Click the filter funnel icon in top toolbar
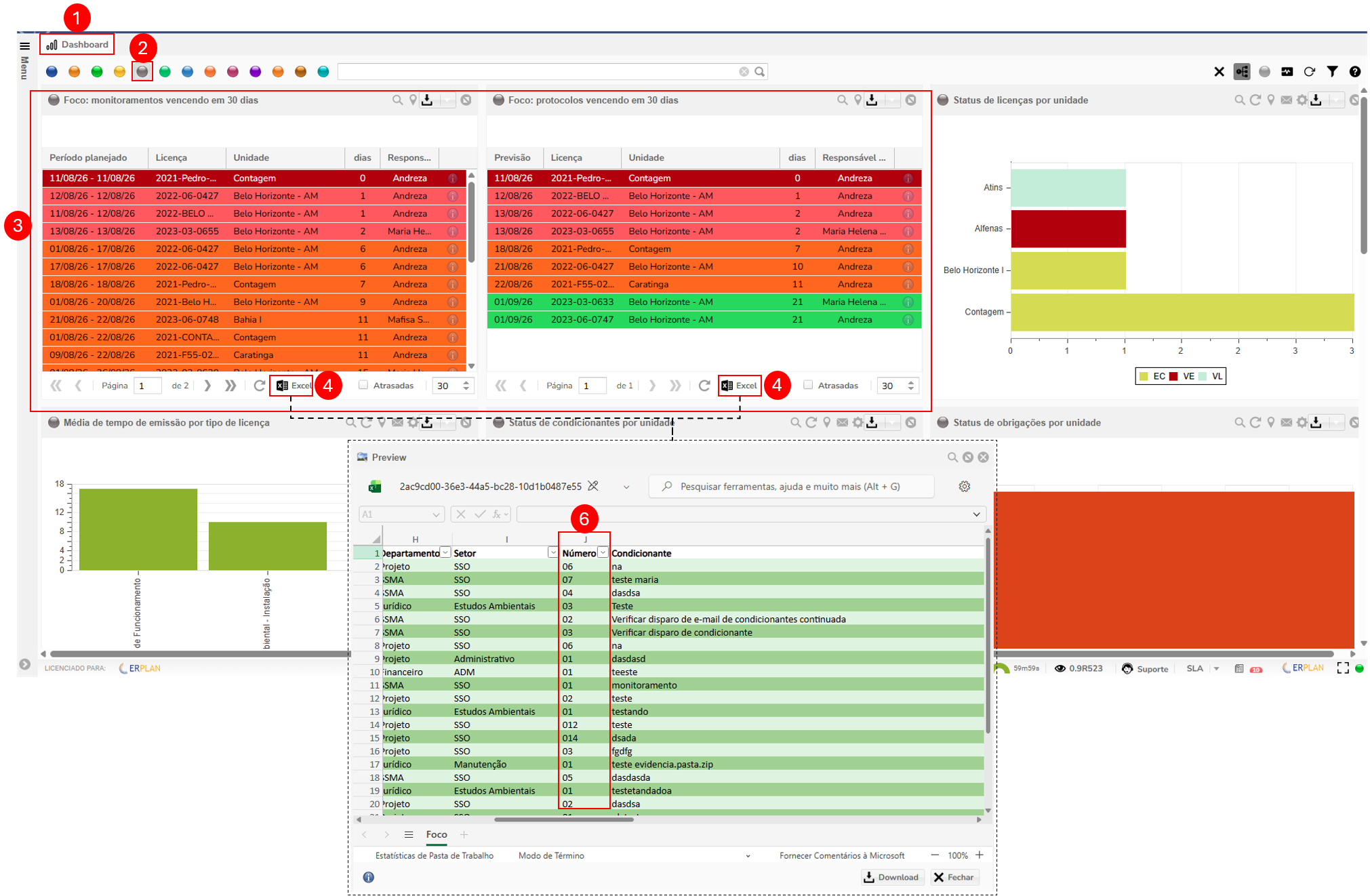Image resolution: width=1370 pixels, height=896 pixels. coord(1332,71)
